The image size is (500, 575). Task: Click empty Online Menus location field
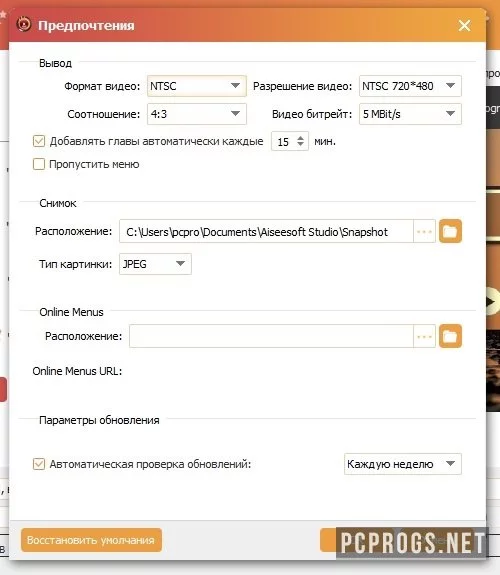271,336
